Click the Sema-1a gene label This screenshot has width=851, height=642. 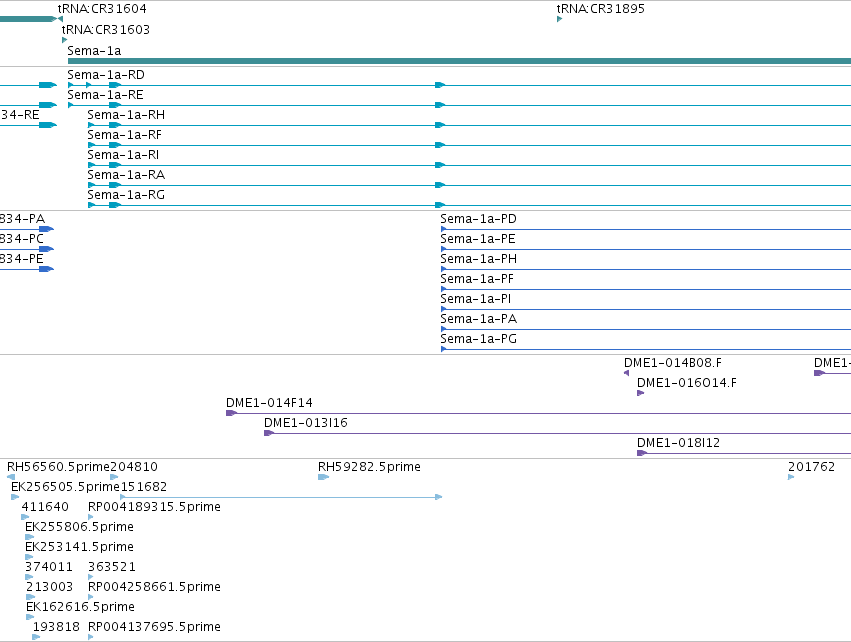coord(94,51)
